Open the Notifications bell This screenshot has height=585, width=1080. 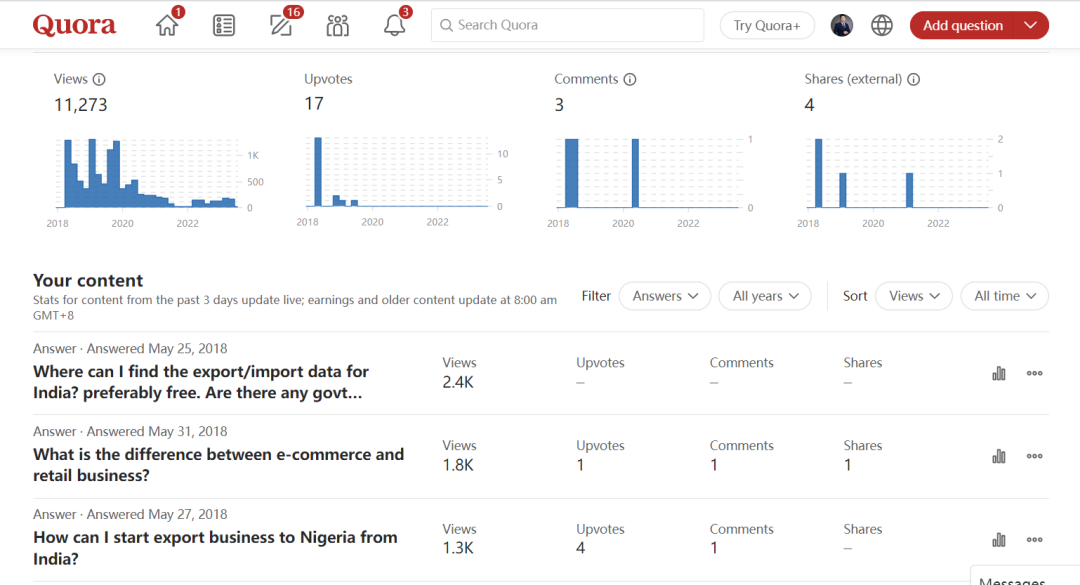tap(394, 26)
